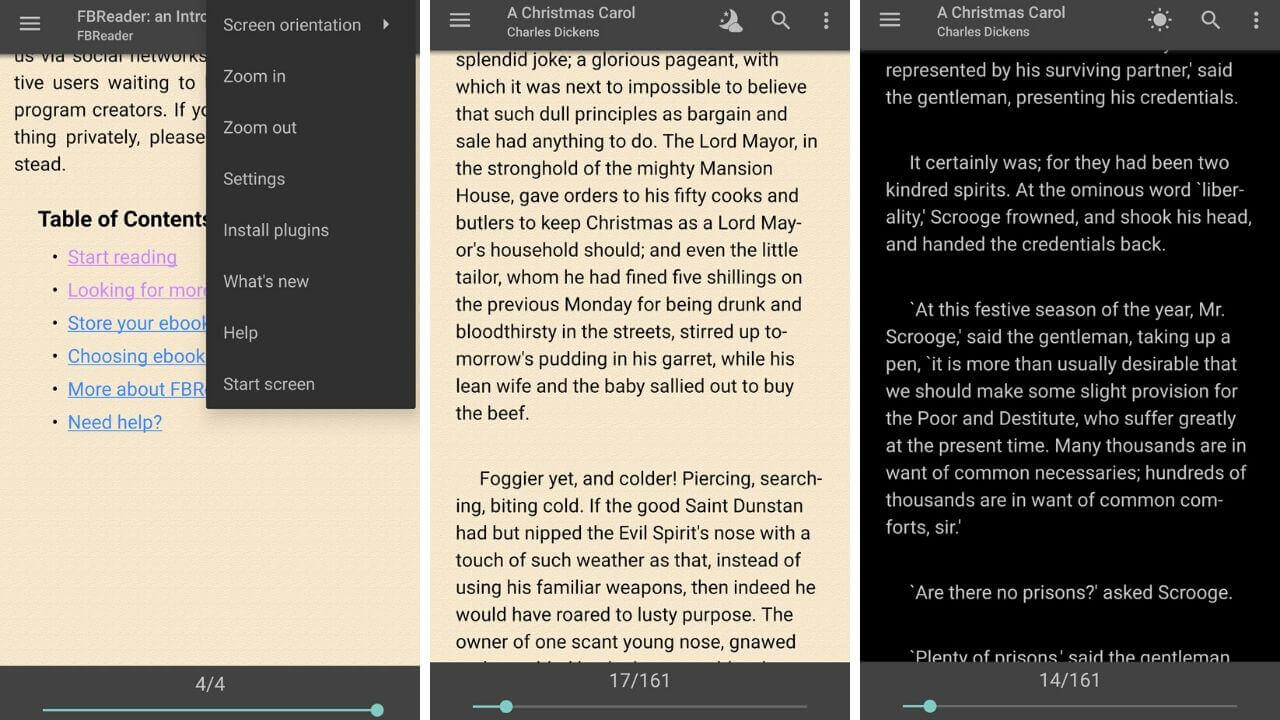
Task: Open hamburger menu in the dark Christmas Carol screen
Action: (889, 20)
